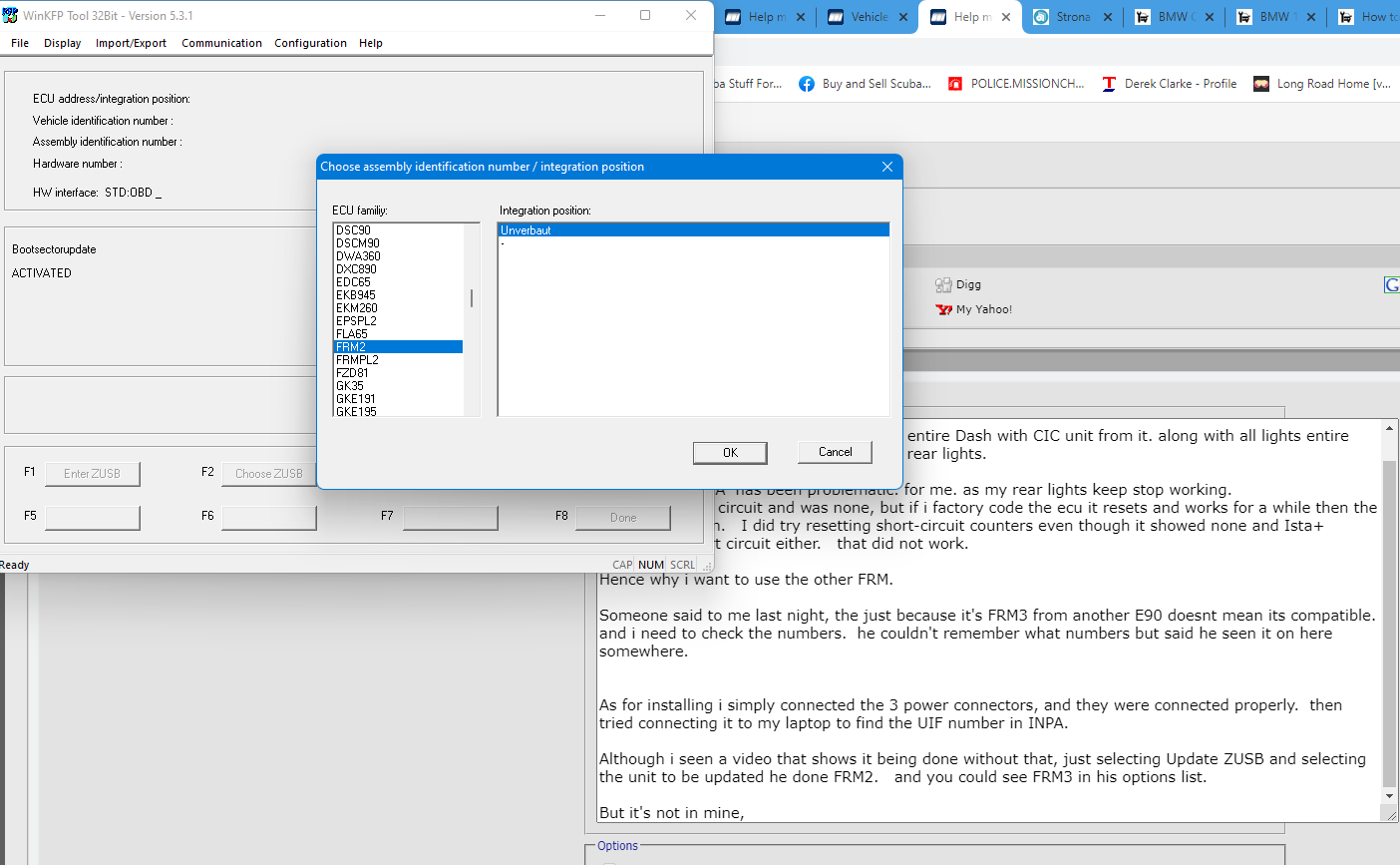Select FRMPL2 in ECU family list
Image resolution: width=1400 pixels, height=865 pixels.
click(398, 360)
